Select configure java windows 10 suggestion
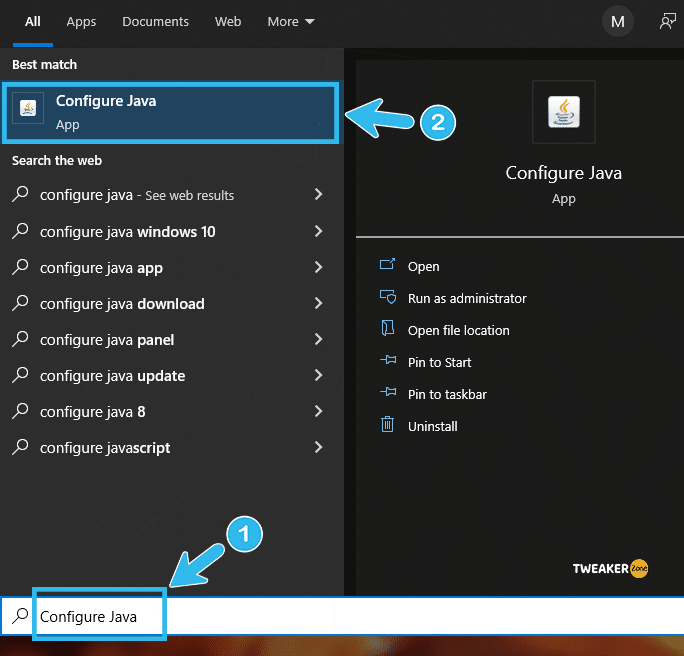Screen dimensions: 684x656 (171, 231)
